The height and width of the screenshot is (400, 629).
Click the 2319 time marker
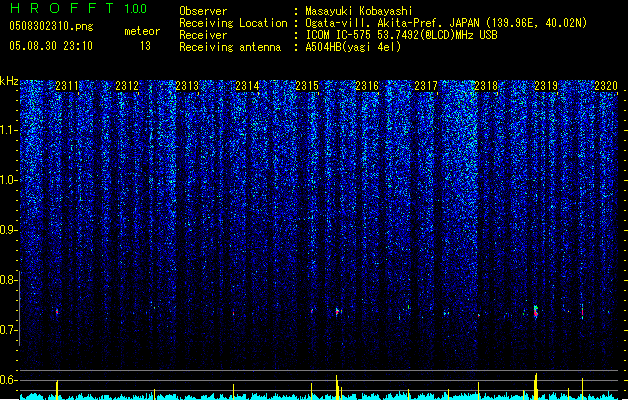pos(546,86)
